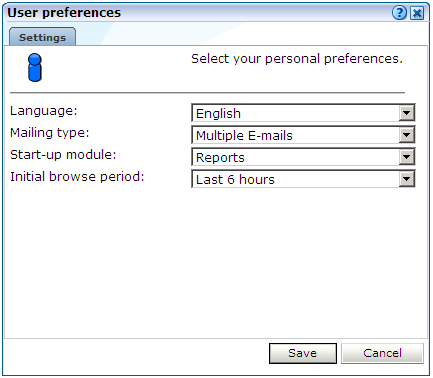
Task: Cancel the preference changes
Action: click(x=382, y=353)
